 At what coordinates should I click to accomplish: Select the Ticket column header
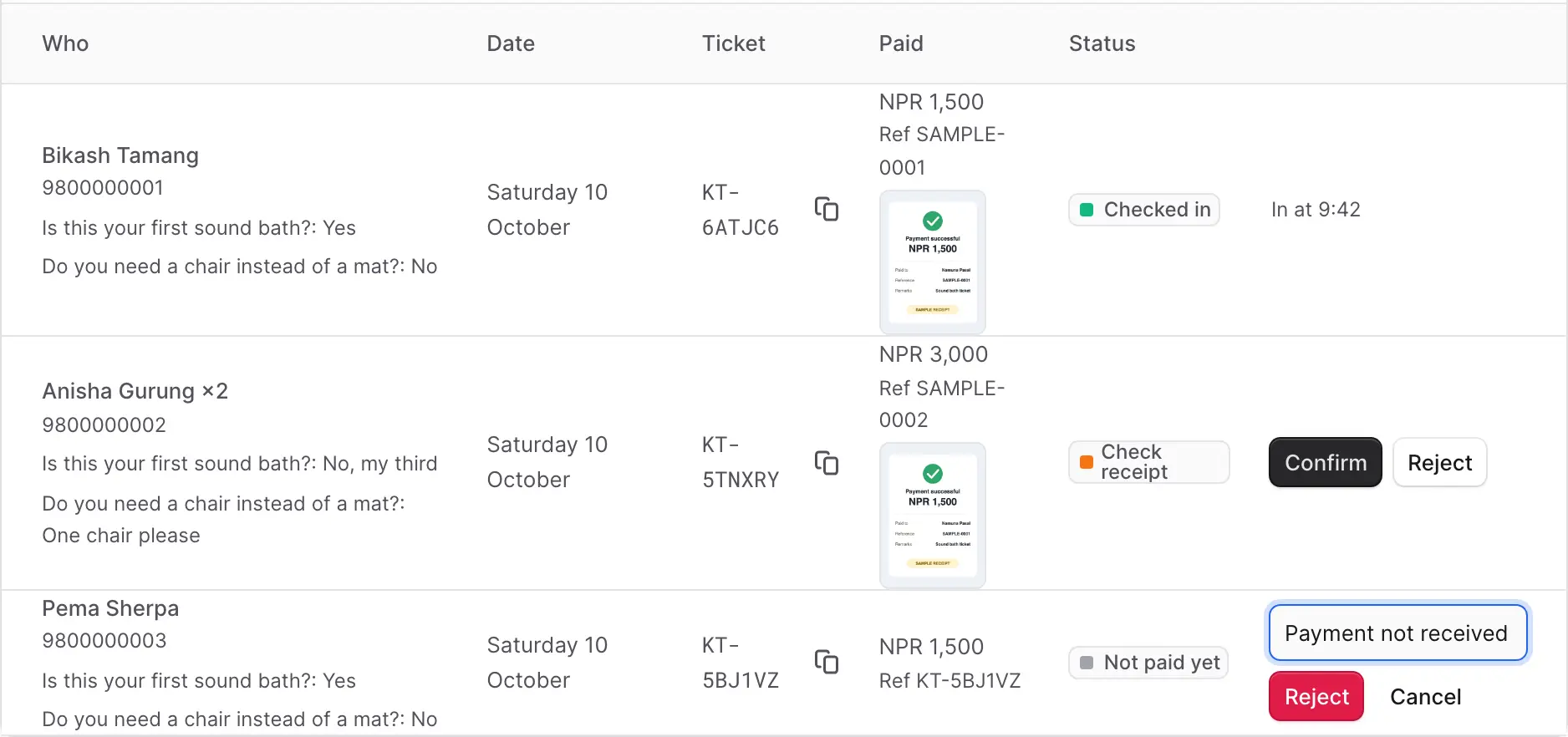click(734, 43)
